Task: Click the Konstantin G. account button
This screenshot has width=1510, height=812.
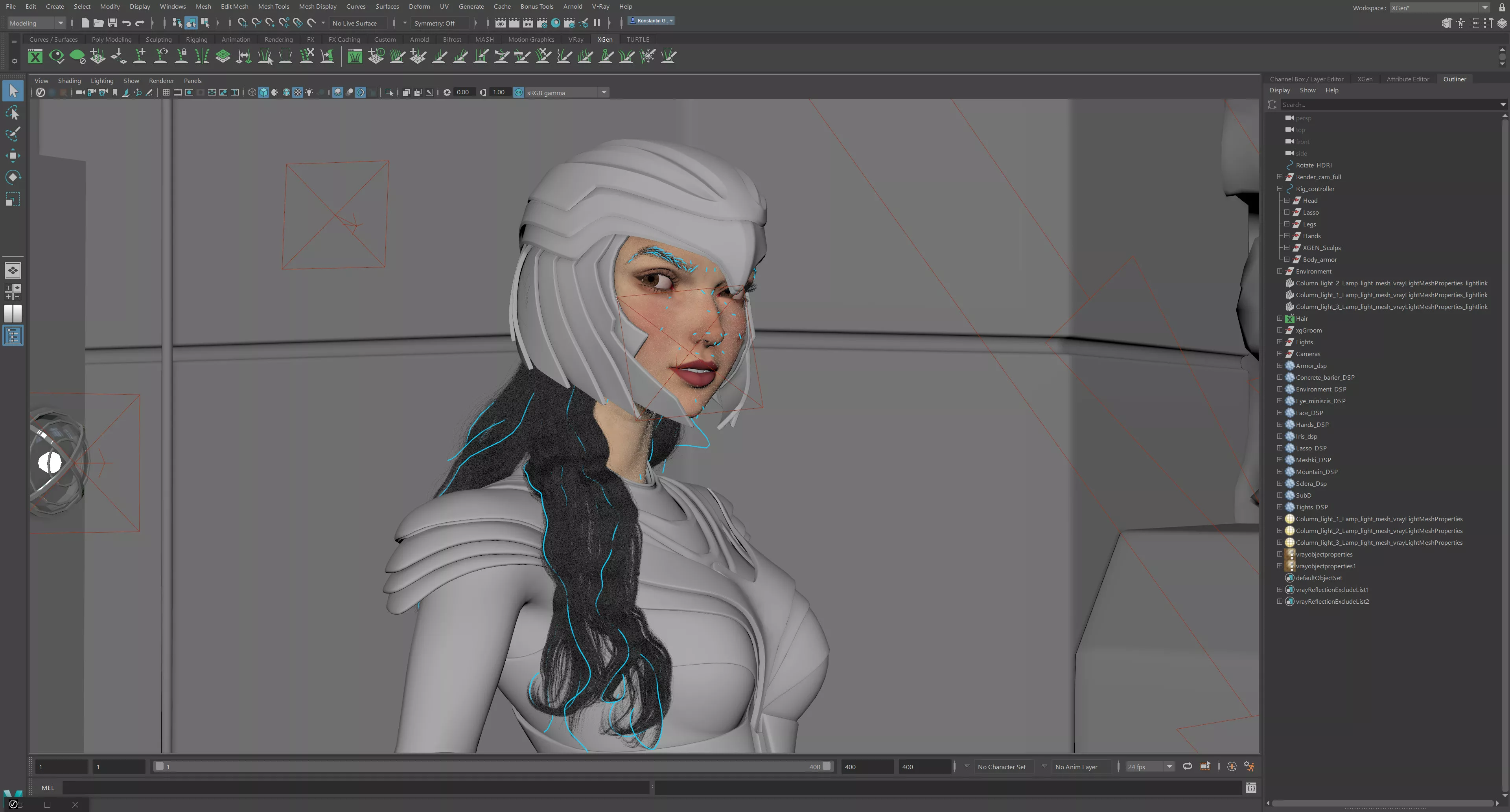Action: click(651, 20)
